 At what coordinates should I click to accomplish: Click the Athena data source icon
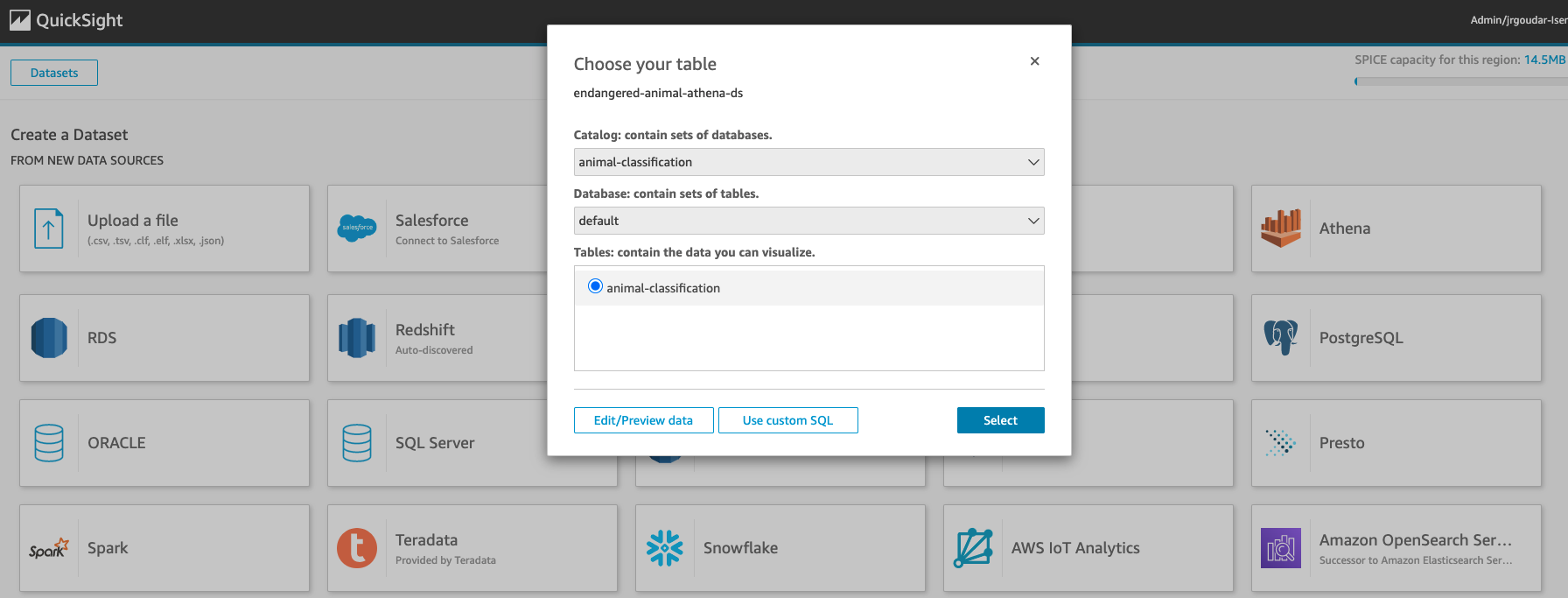point(1281,228)
